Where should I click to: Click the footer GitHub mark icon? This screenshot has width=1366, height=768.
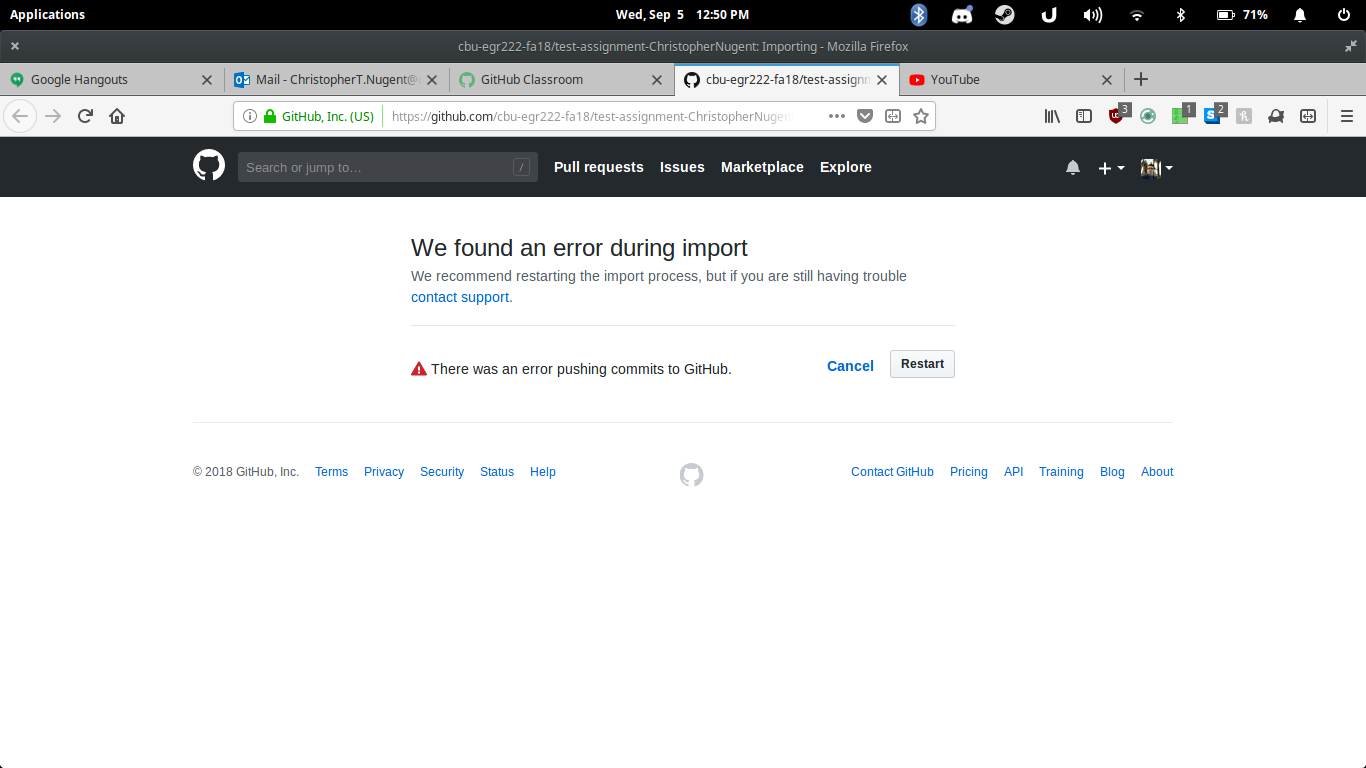tap(692, 475)
